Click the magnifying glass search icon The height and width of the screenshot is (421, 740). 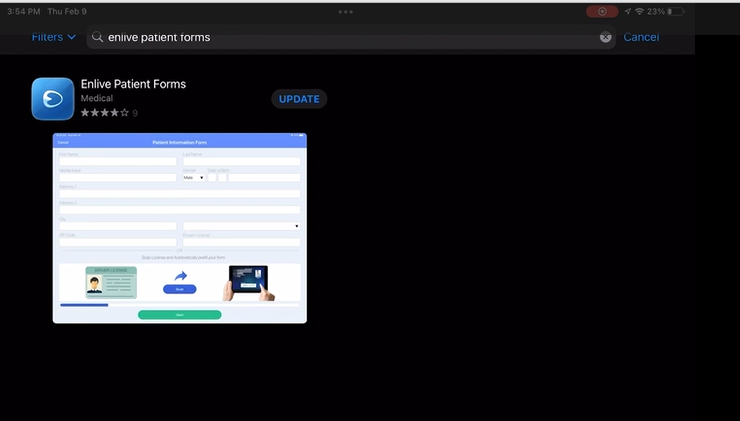coord(97,37)
